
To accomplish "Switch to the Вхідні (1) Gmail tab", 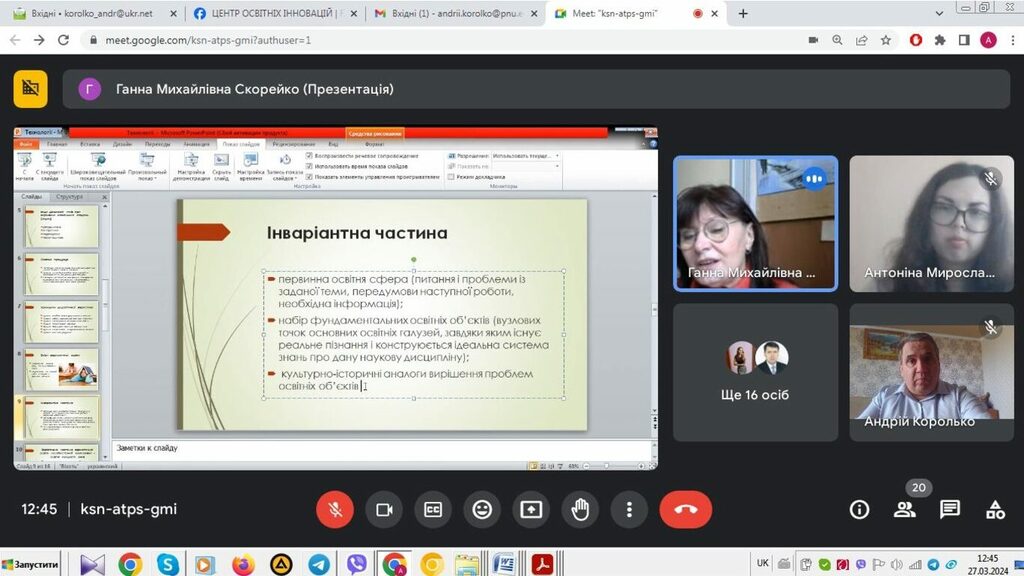I will 448,14.
